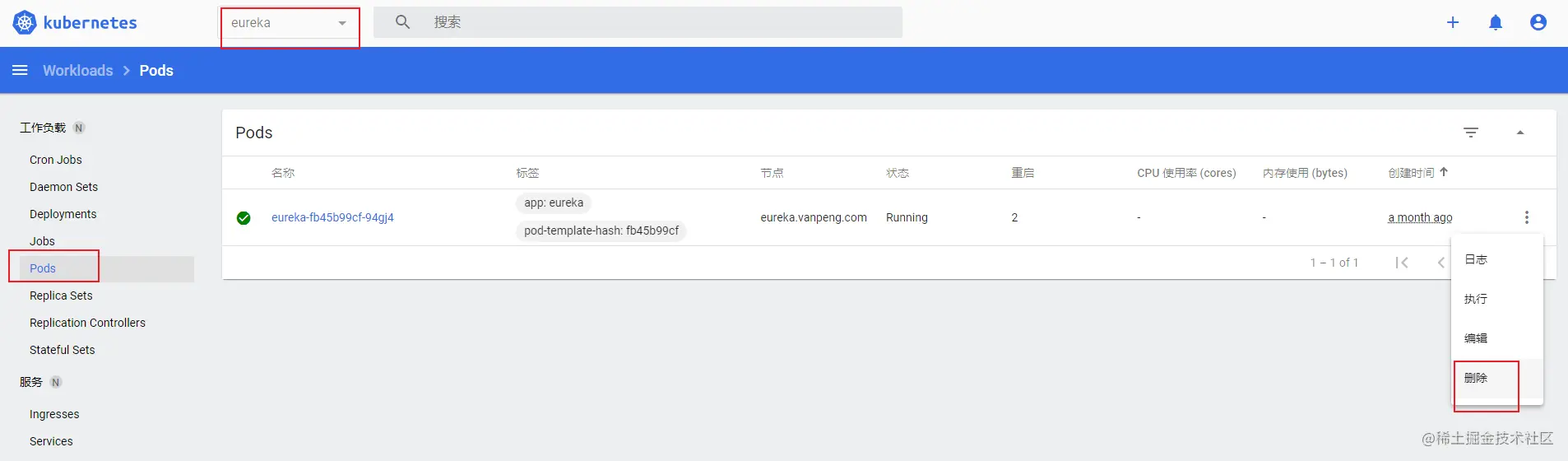Open Deployments in the sidebar
The width and height of the screenshot is (1568, 461).
point(63,214)
